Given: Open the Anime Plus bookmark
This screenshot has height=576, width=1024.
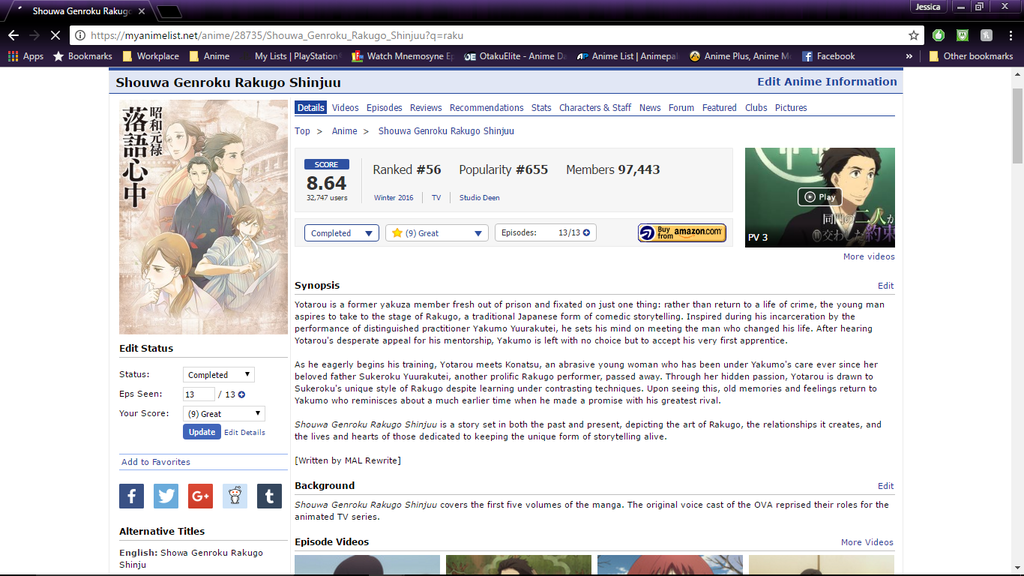Looking at the screenshot, I should (740, 56).
